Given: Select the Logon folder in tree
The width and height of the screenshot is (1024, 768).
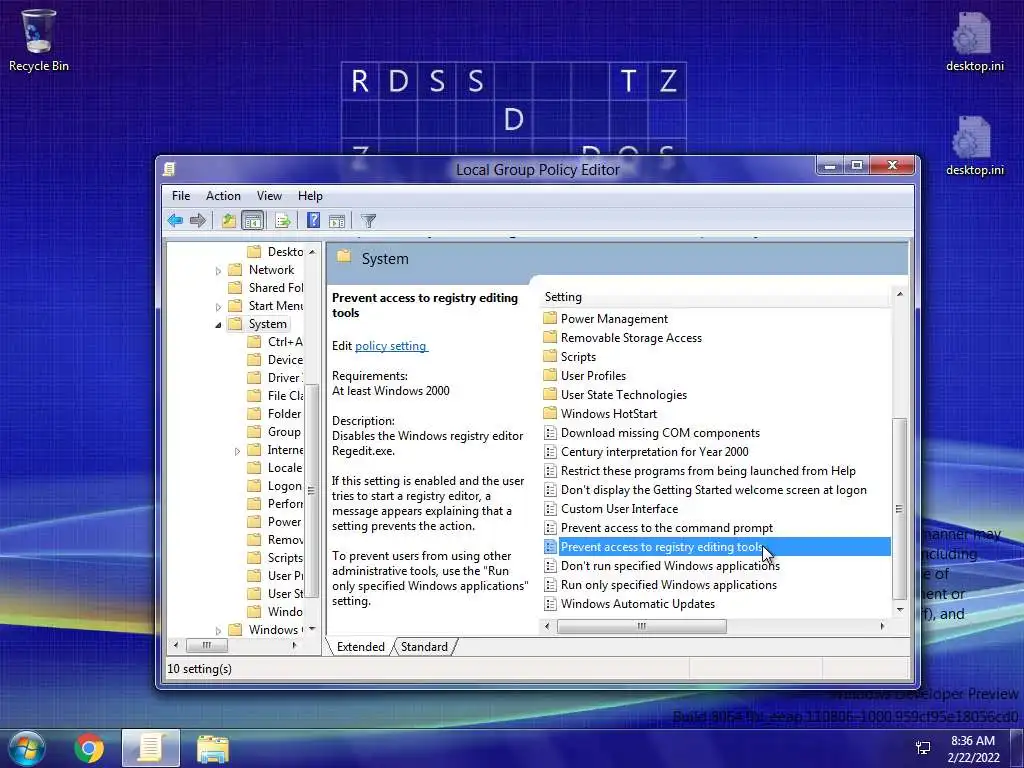Looking at the screenshot, I should (x=276, y=486).
